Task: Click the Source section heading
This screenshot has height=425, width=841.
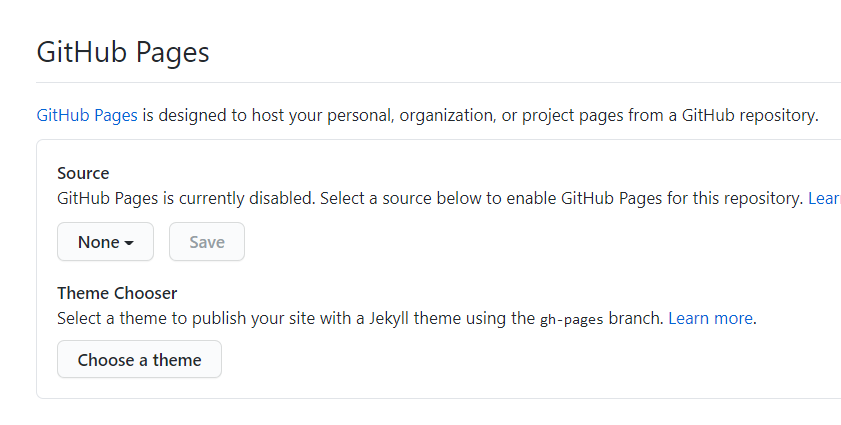Action: [83, 173]
